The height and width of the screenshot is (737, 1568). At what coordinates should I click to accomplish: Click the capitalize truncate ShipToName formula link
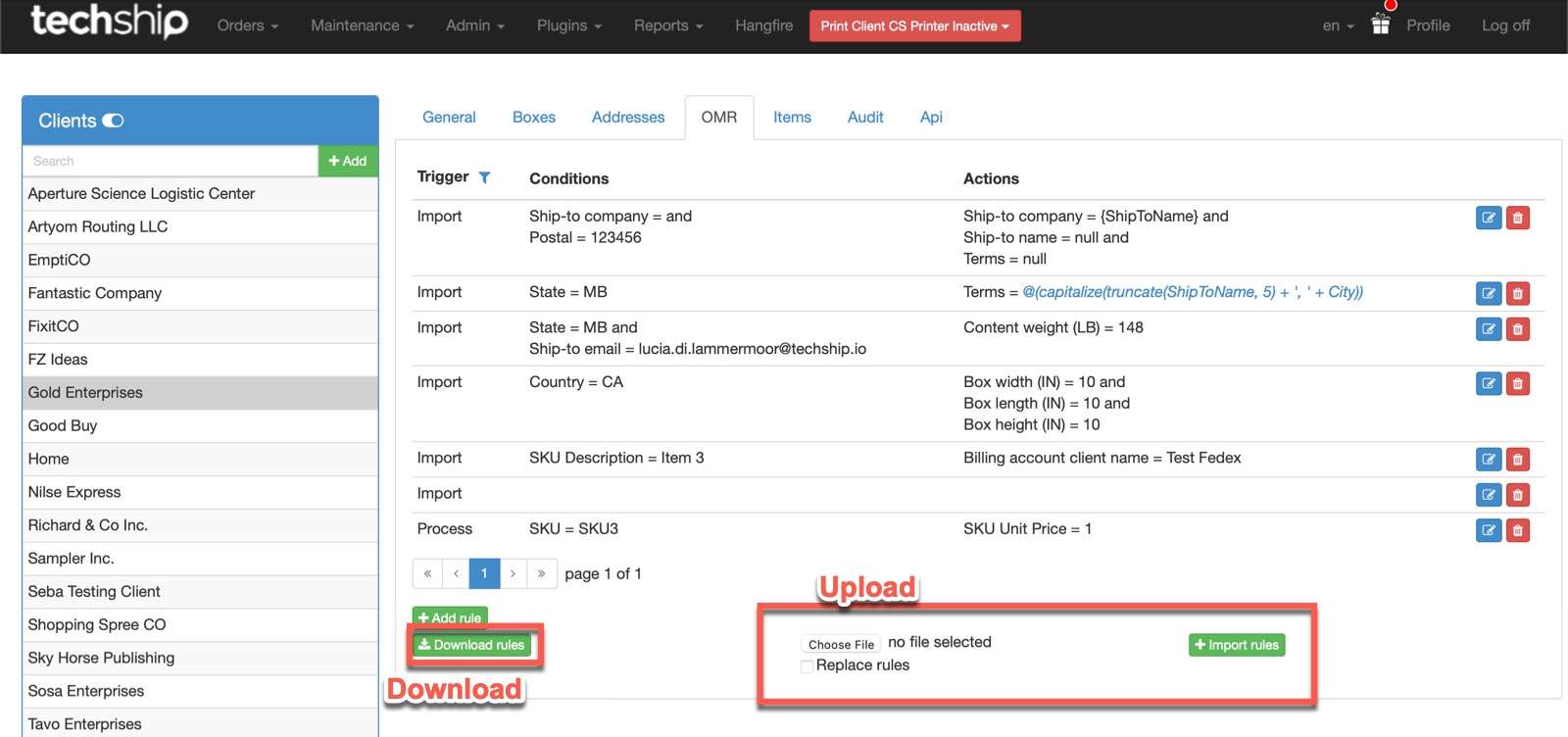coord(1193,292)
